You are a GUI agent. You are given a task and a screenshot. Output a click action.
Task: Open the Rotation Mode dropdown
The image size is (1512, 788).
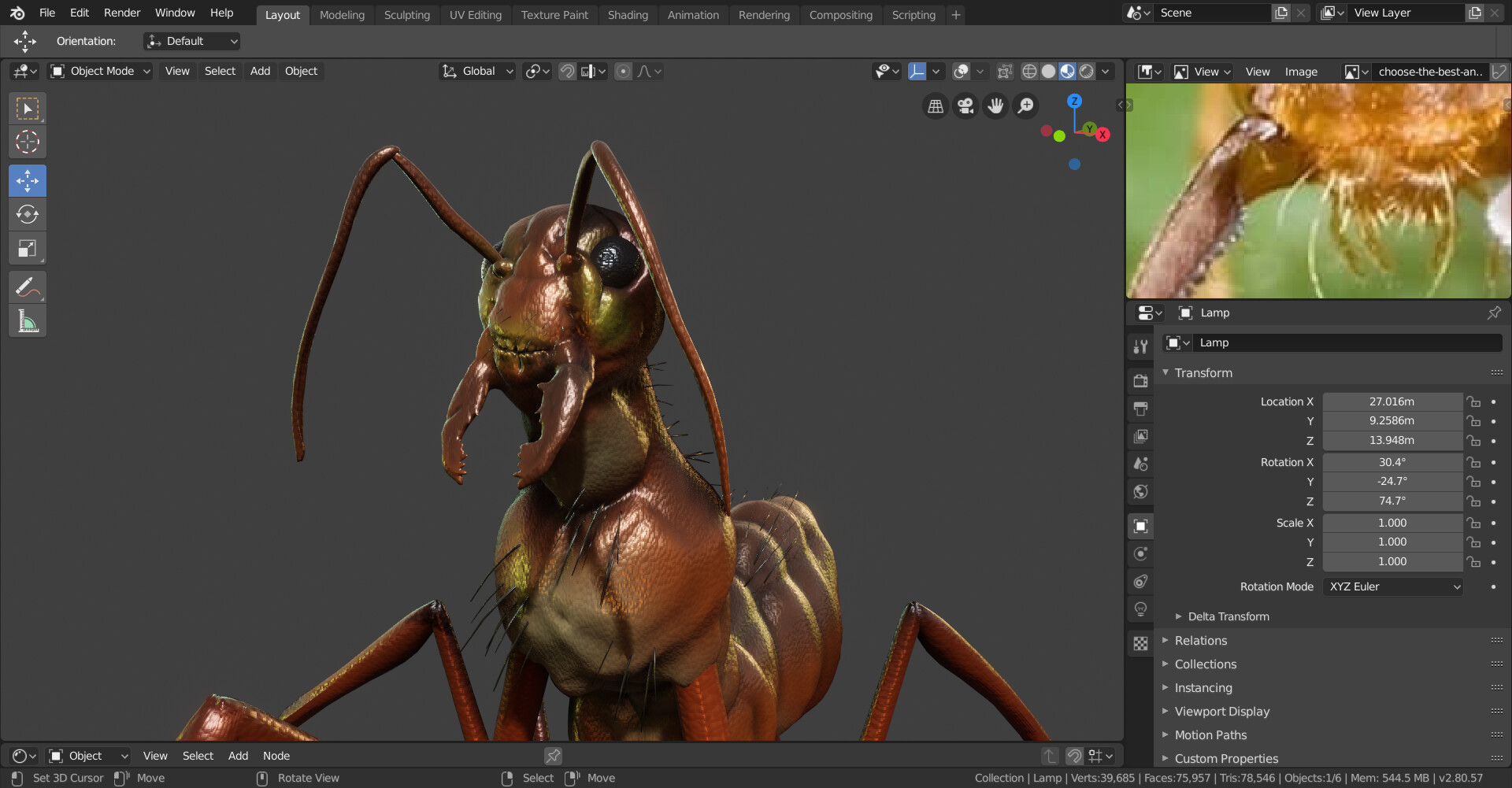pos(1392,586)
